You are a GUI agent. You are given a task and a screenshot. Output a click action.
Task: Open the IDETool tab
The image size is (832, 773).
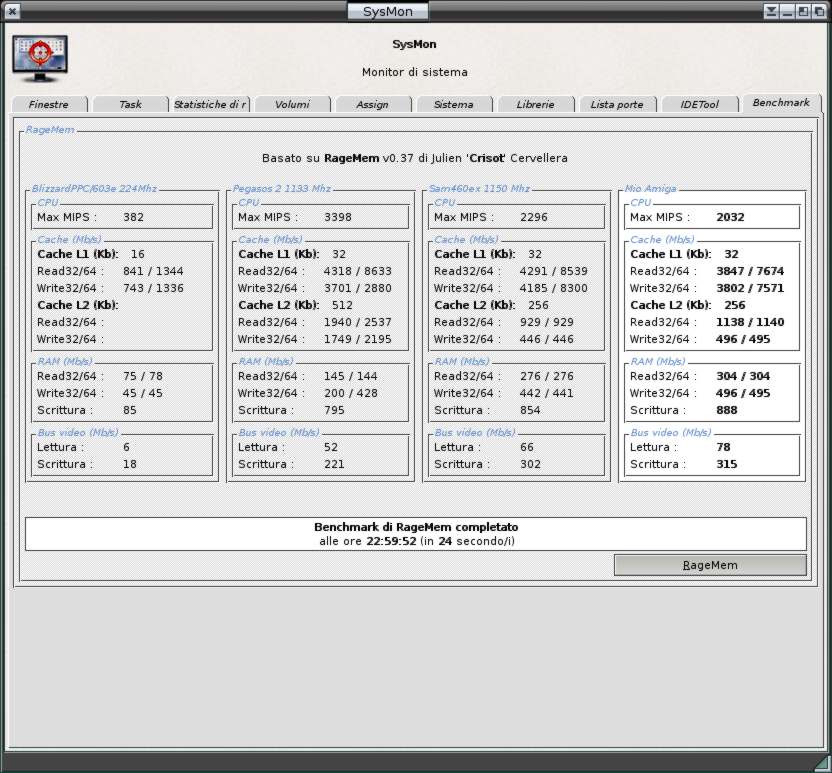(699, 104)
